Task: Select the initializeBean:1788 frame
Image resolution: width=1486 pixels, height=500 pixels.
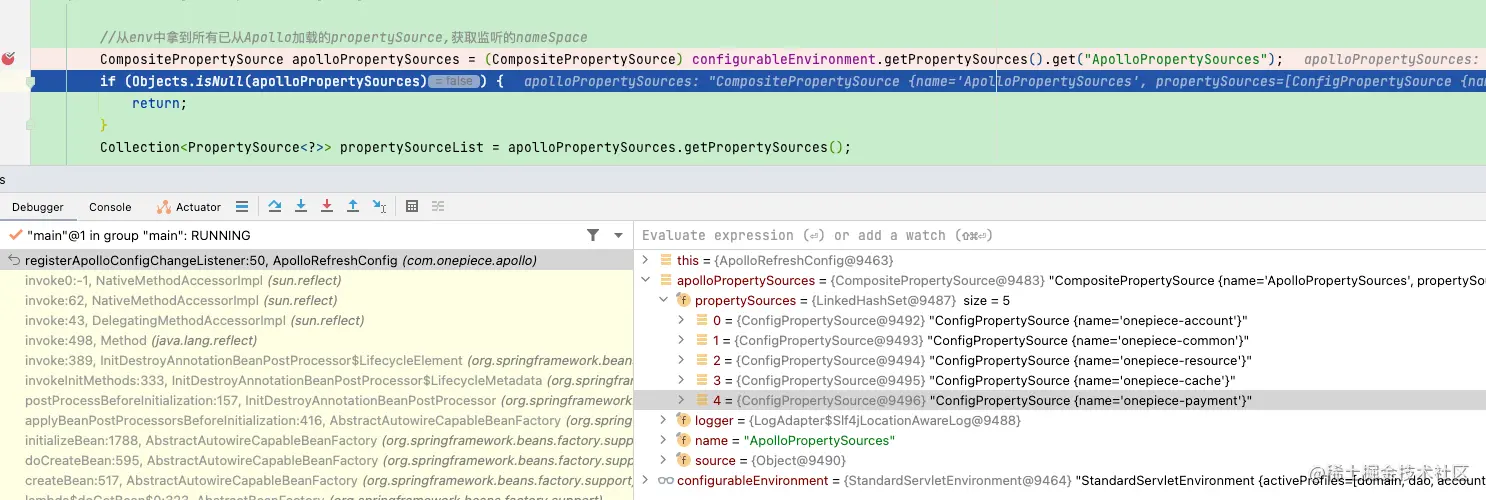Action: click(316, 440)
